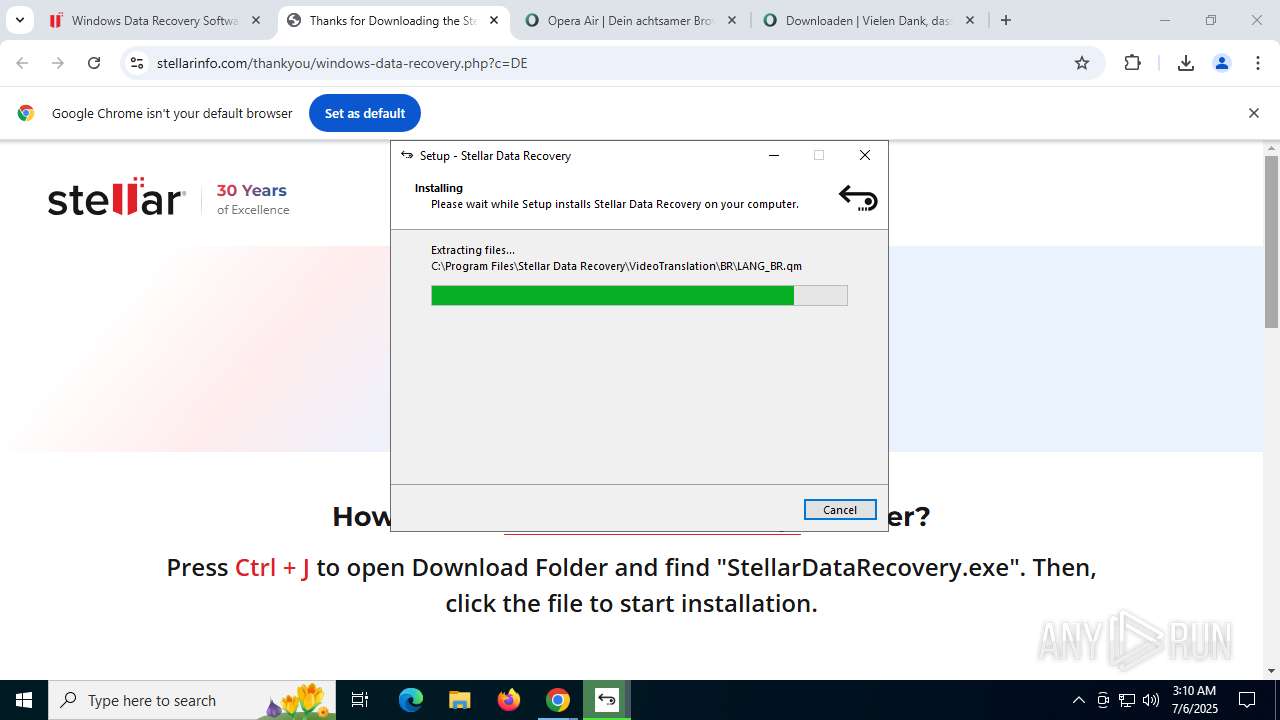Close the Thanks for Downloading tab
The height and width of the screenshot is (720, 1280).
coord(494,20)
